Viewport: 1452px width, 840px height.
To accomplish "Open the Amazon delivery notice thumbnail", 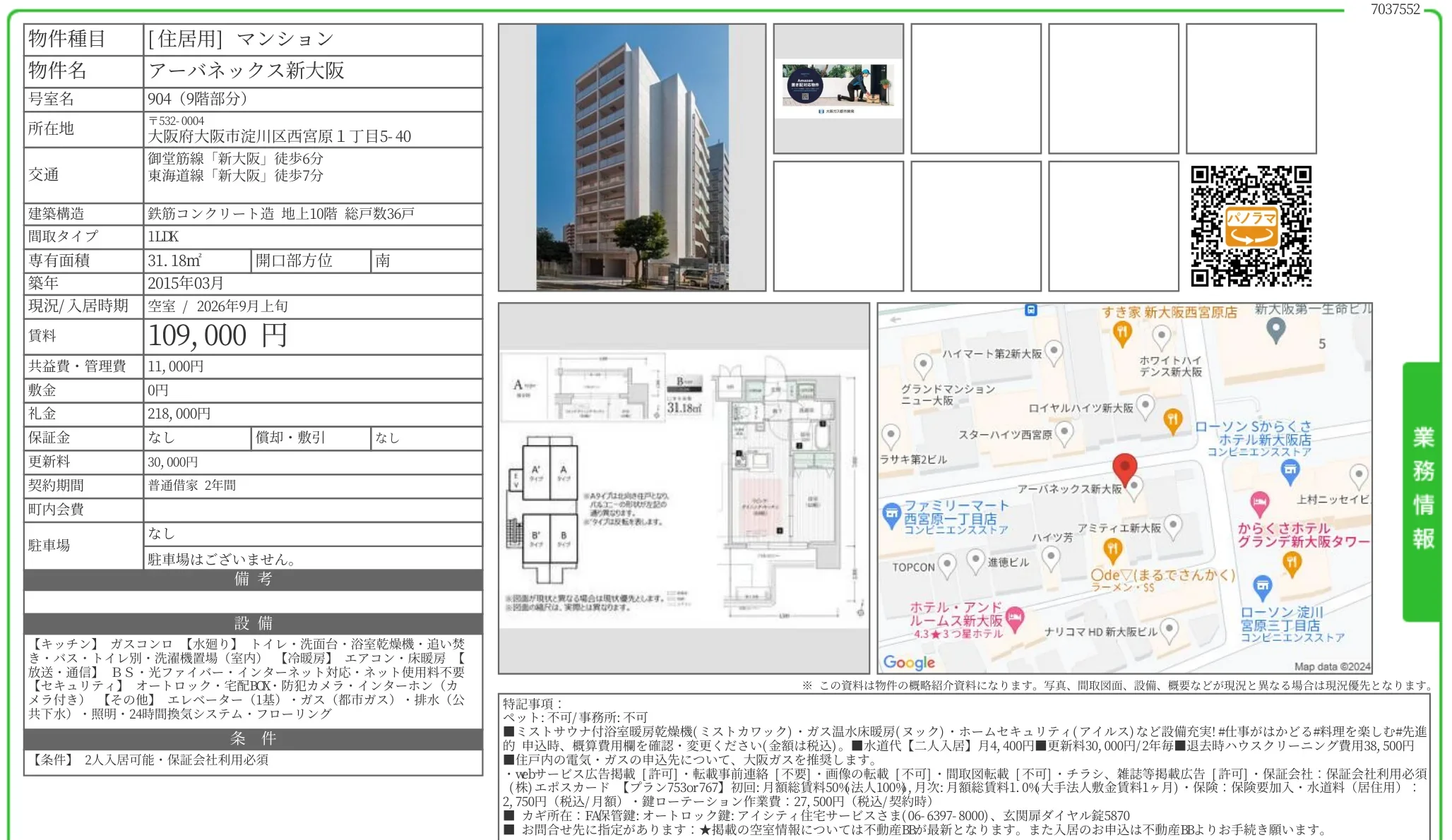I will pos(838,88).
